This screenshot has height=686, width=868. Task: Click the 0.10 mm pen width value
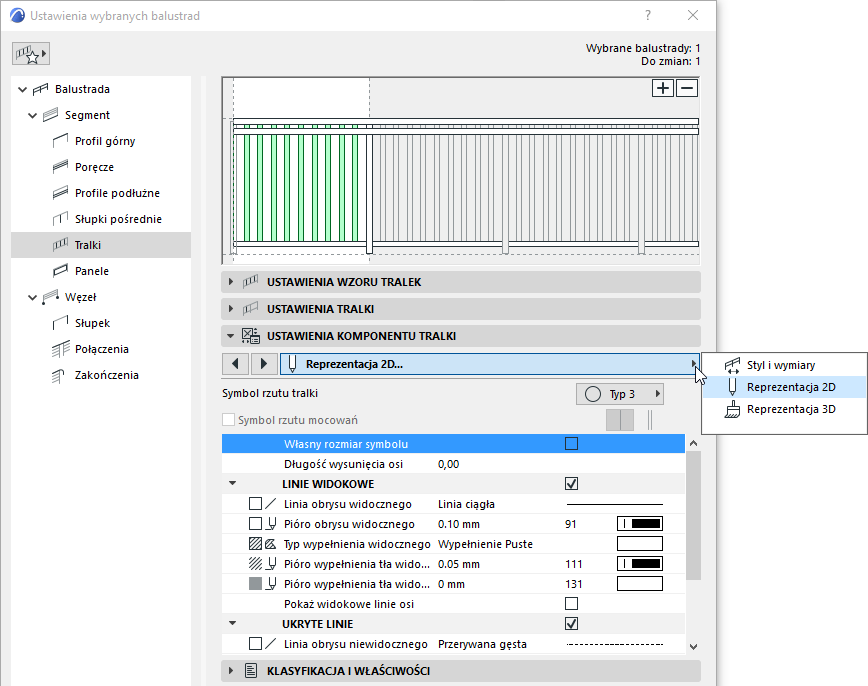pyautogui.click(x=459, y=524)
